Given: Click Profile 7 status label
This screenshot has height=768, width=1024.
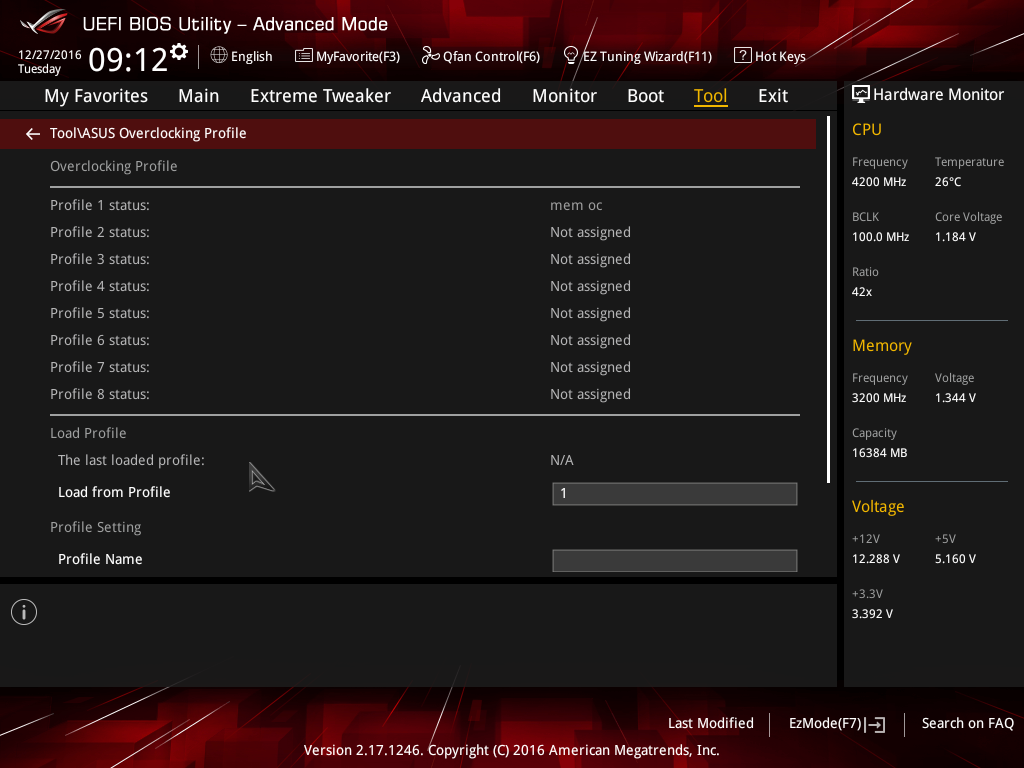Looking at the screenshot, I should coord(100,367).
